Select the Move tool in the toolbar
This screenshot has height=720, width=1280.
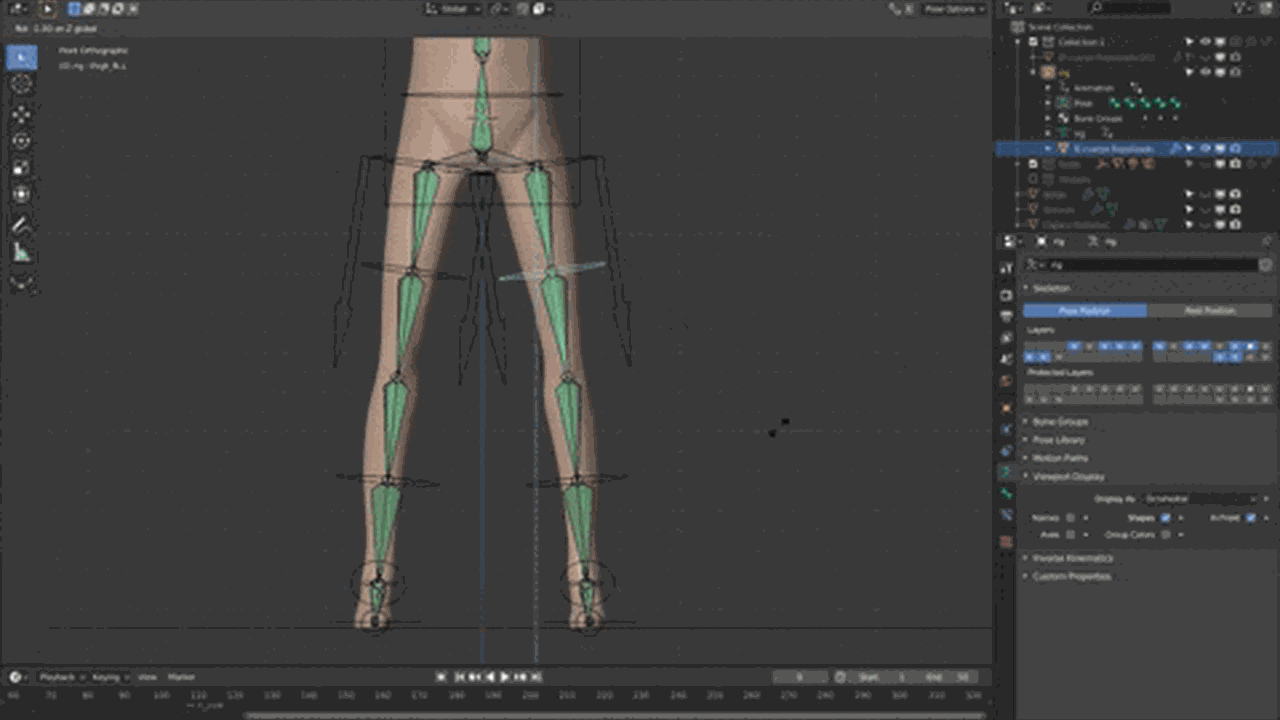pos(22,112)
